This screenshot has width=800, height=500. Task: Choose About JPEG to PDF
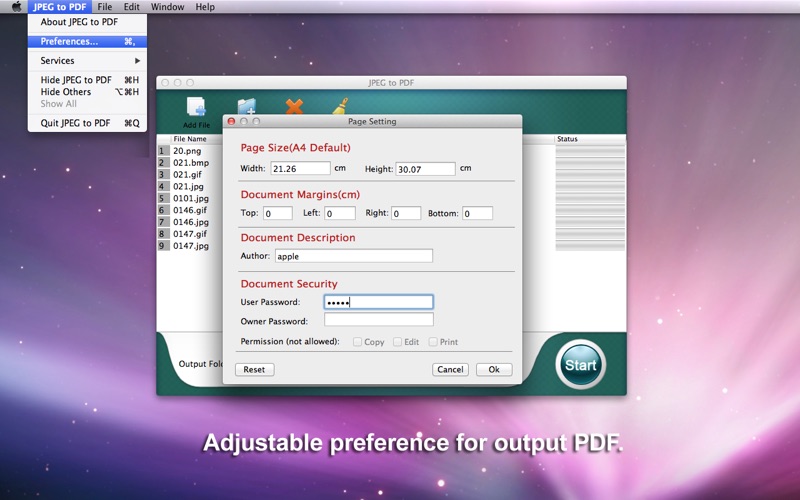tap(87, 22)
